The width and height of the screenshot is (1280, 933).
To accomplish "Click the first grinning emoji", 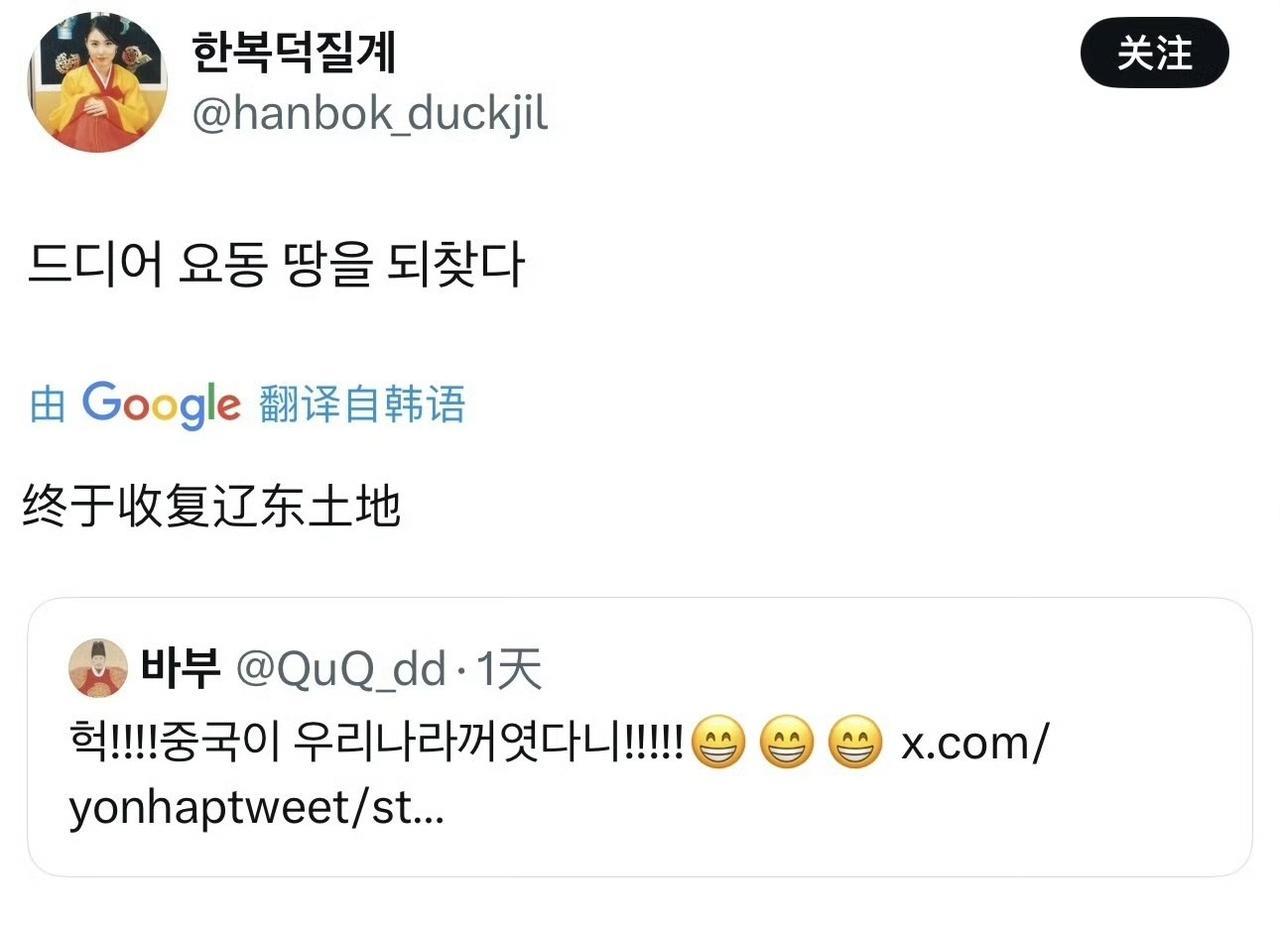I will 718,744.
